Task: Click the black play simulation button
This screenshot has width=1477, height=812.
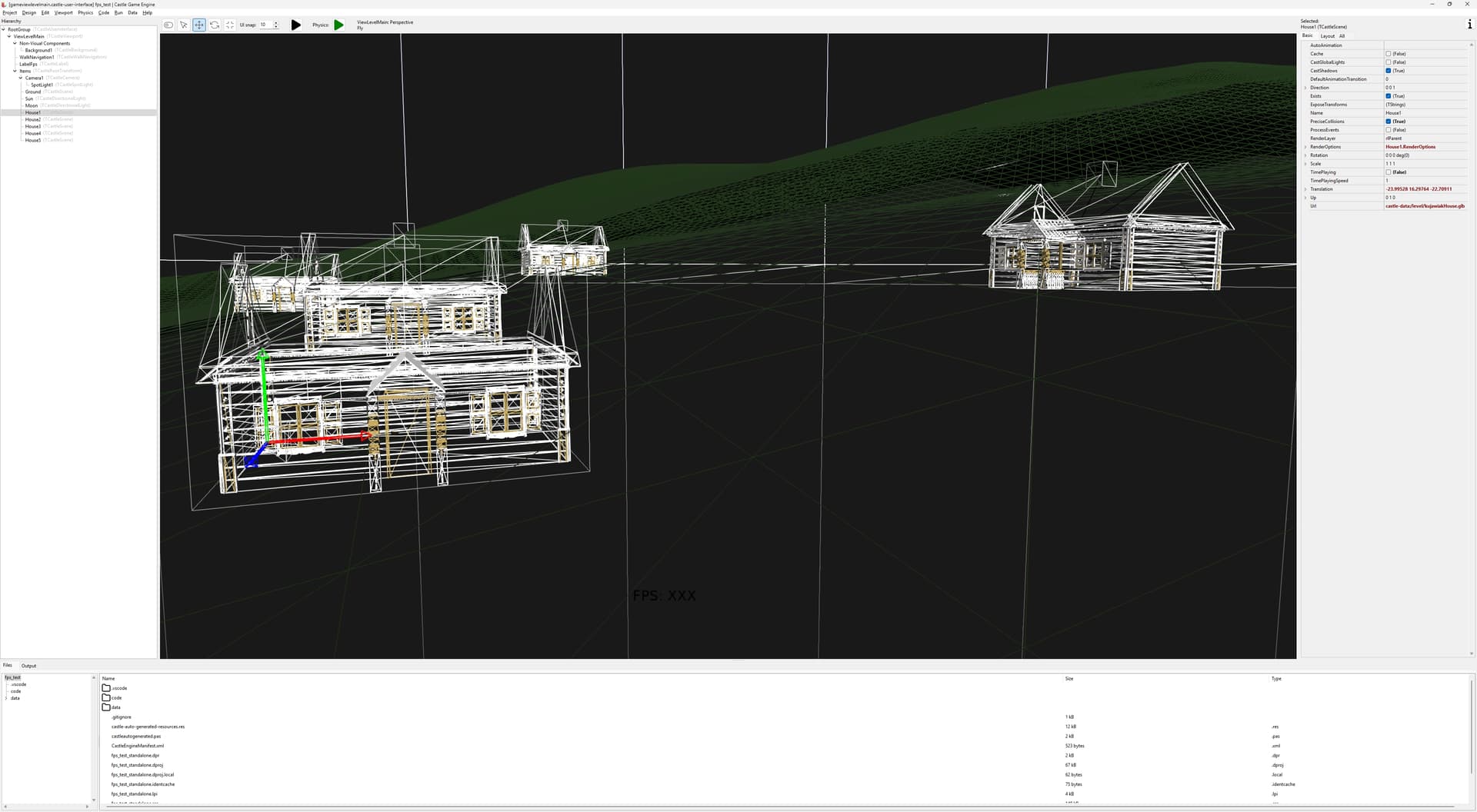Action: [x=295, y=25]
